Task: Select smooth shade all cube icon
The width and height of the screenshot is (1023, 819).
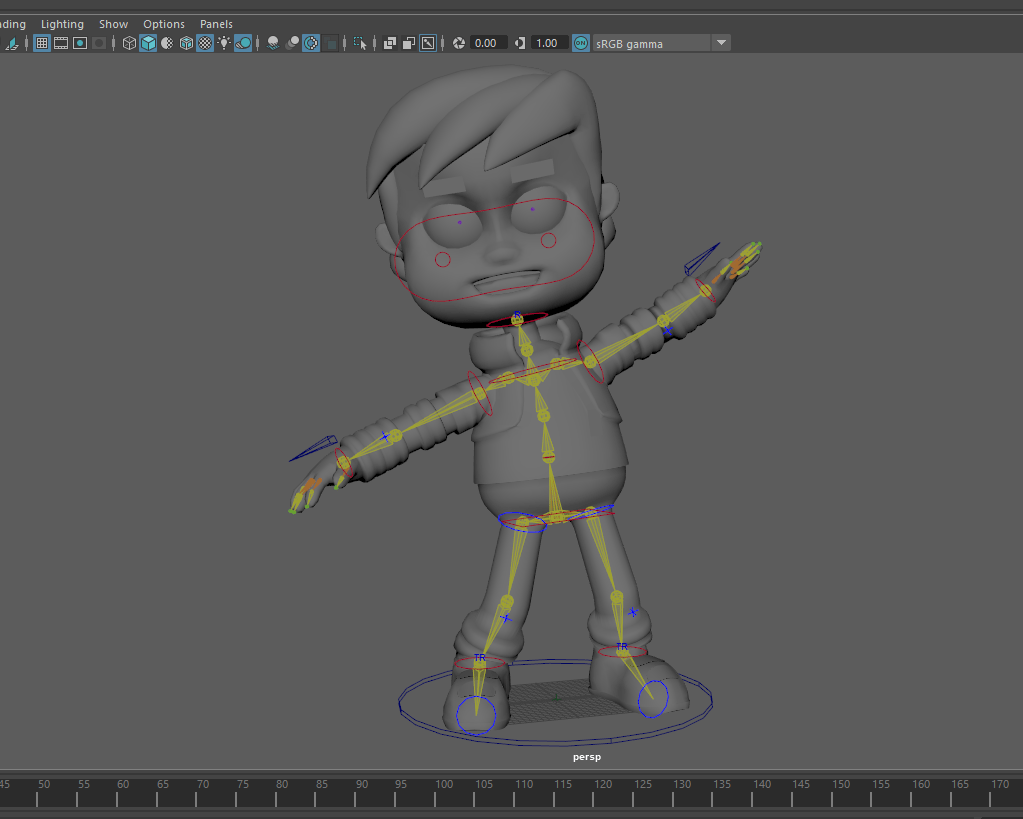Action: (x=148, y=43)
